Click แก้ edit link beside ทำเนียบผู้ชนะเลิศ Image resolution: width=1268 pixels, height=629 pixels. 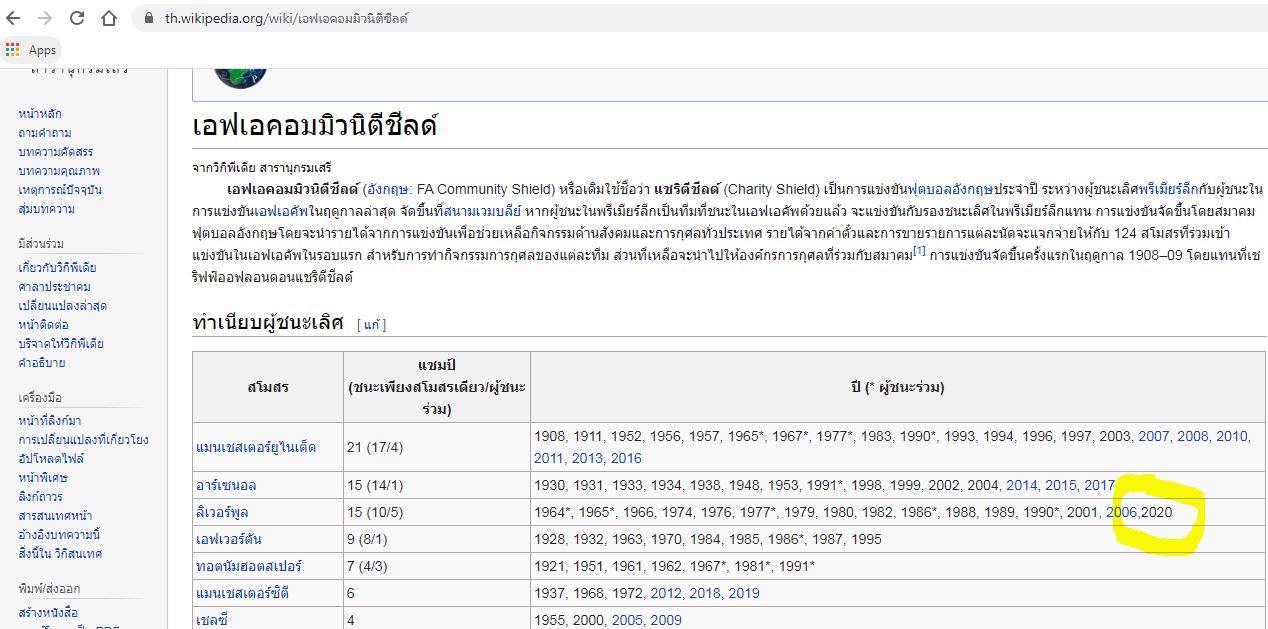[373, 325]
